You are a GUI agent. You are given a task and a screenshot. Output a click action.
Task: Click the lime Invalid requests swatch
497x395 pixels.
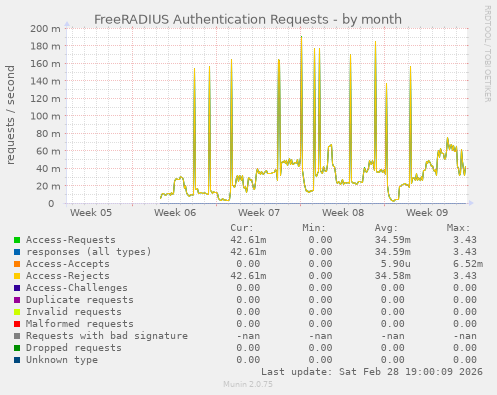point(17,312)
